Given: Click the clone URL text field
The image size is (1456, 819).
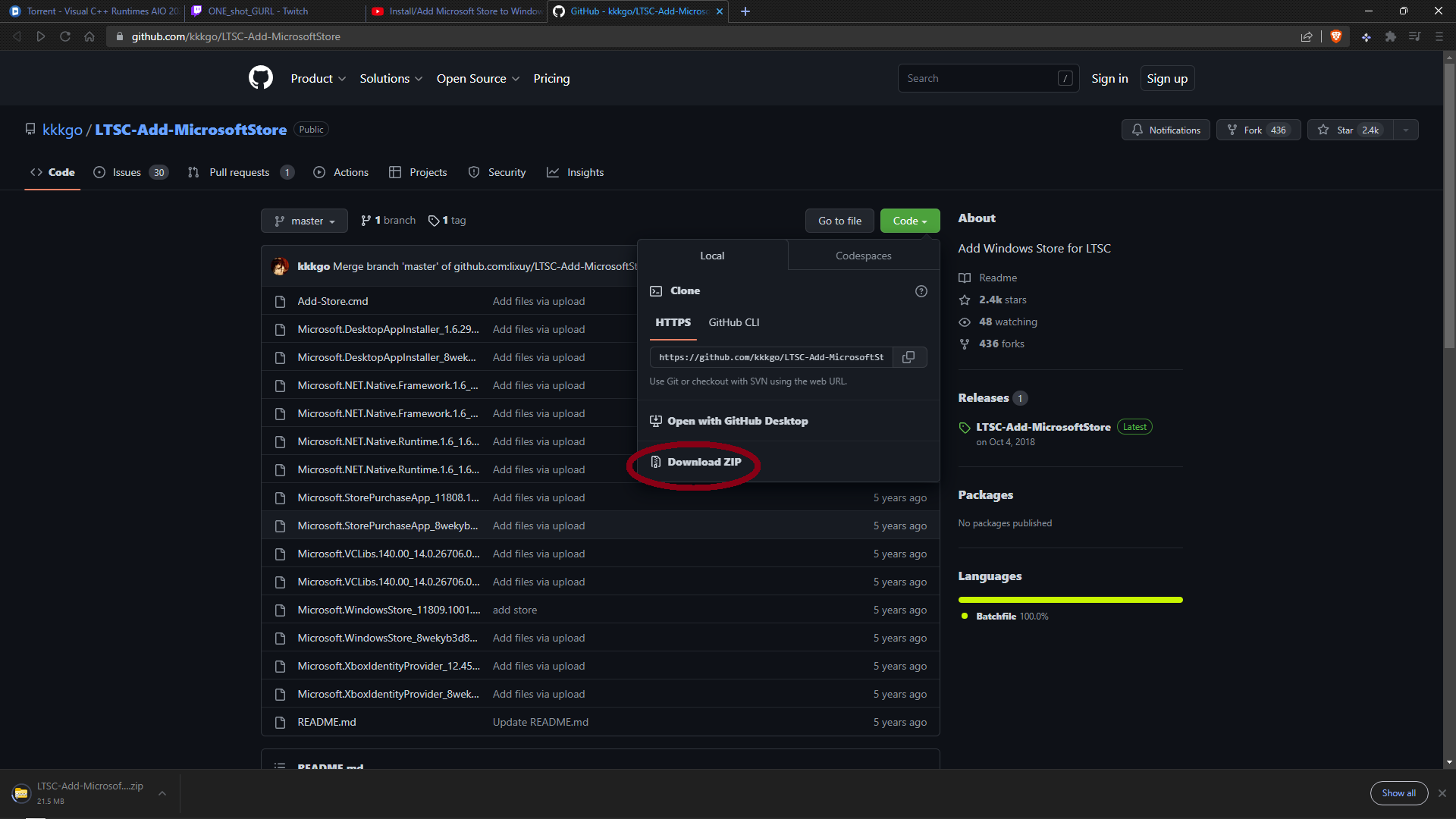Looking at the screenshot, I should tap(771, 357).
